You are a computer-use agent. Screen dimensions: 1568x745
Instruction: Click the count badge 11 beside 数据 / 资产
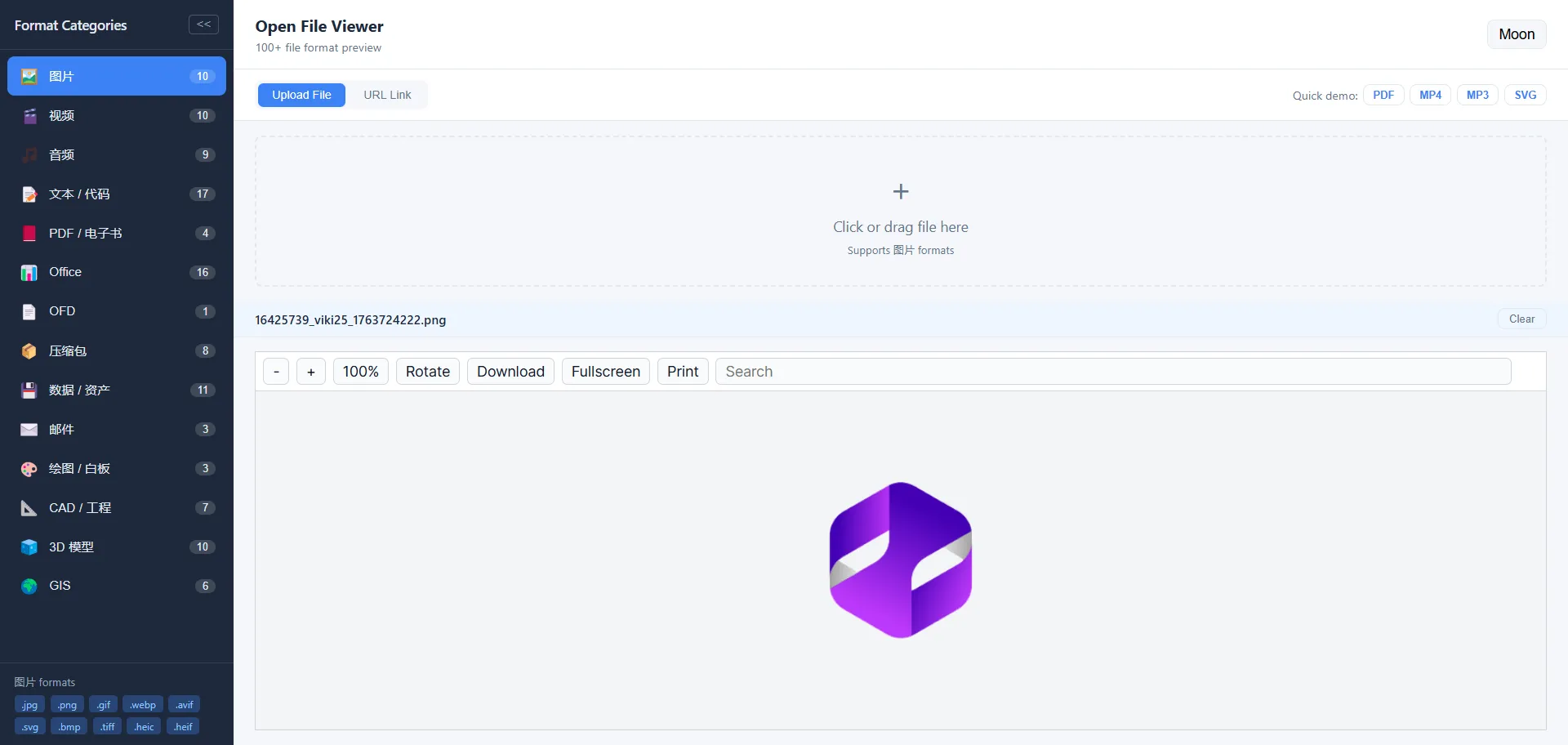203,390
